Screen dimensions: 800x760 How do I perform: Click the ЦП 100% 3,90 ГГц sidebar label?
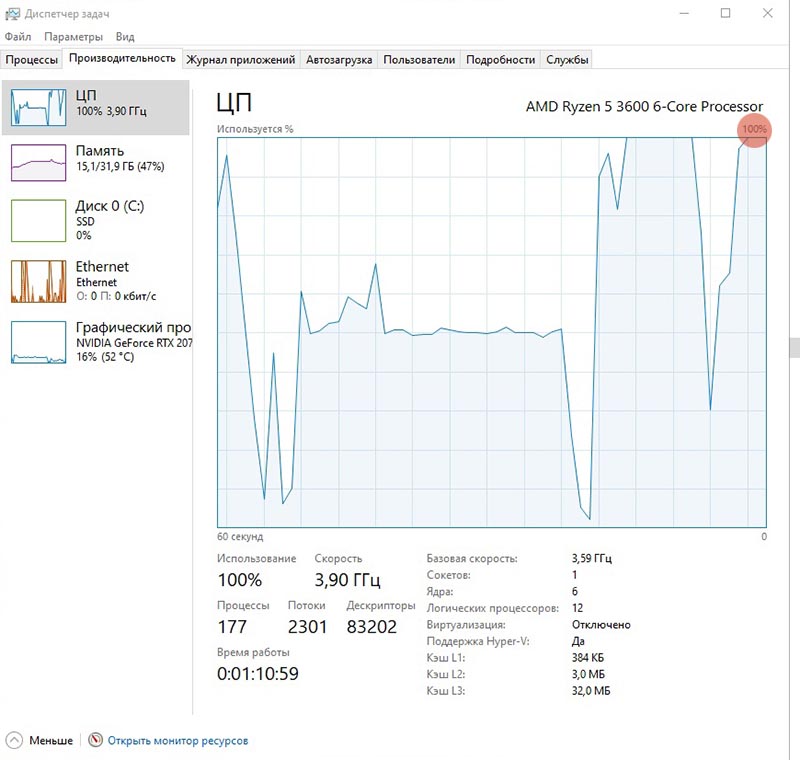(111, 103)
